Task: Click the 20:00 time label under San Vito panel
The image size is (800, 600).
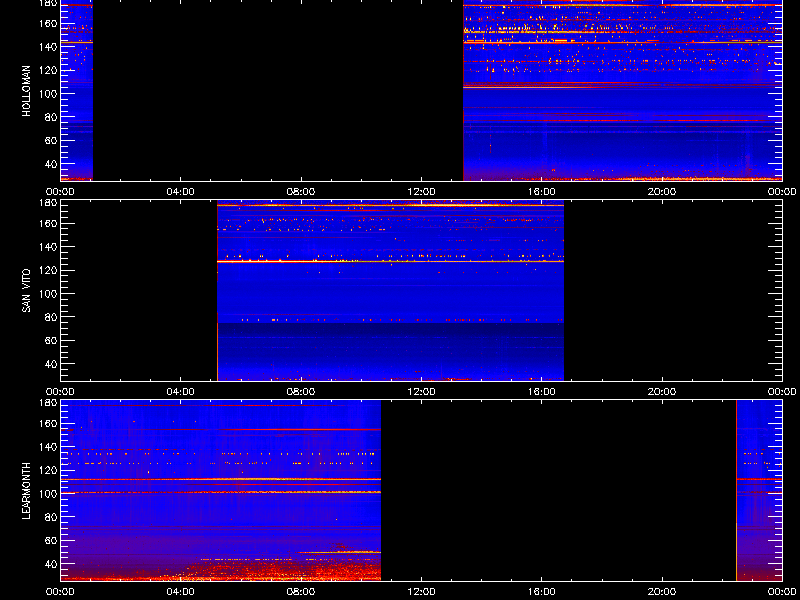Action: (x=662, y=392)
